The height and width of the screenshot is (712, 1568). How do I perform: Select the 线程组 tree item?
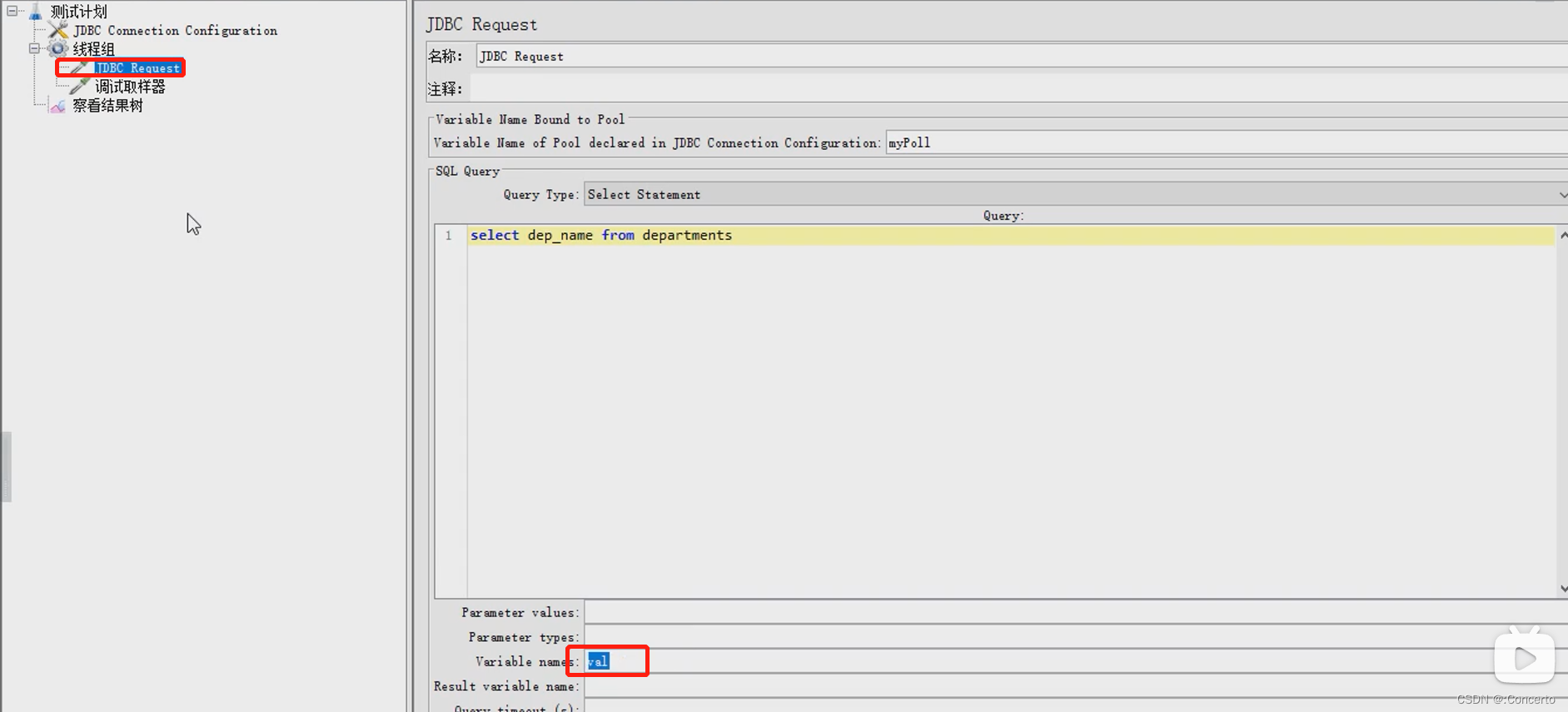[x=93, y=49]
